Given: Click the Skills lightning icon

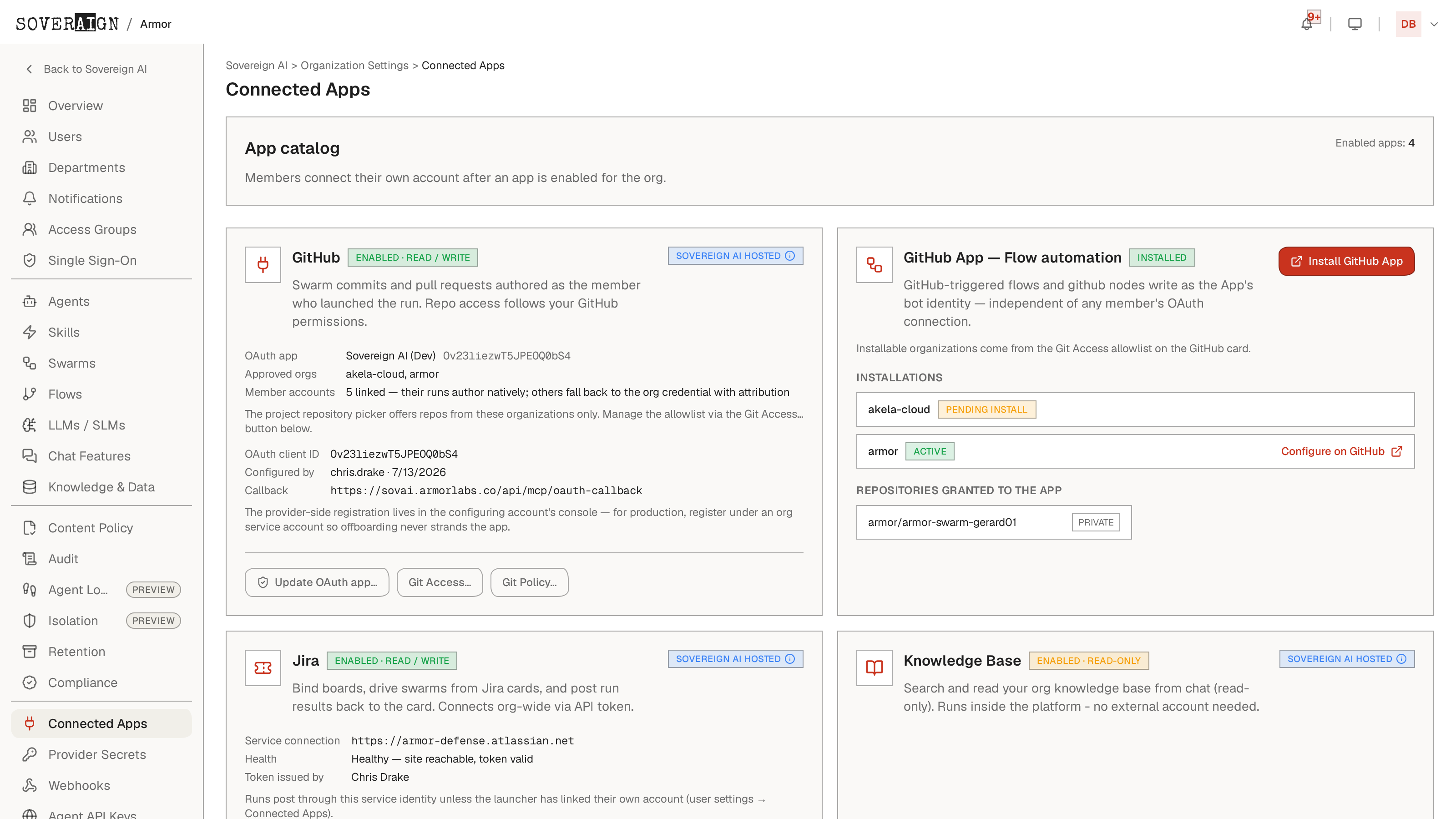Looking at the screenshot, I should [x=30, y=332].
